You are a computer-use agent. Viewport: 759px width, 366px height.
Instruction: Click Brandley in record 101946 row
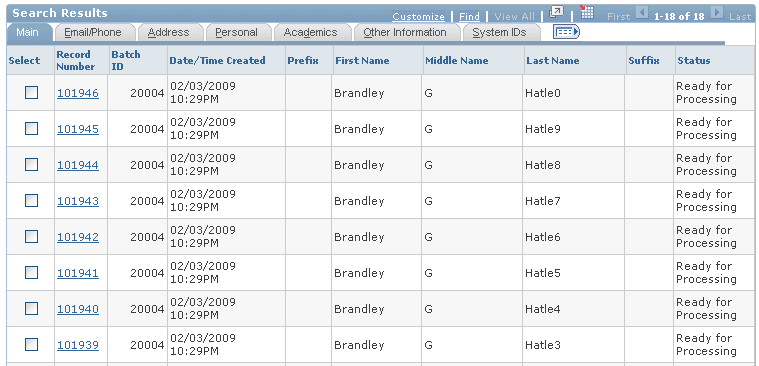point(359,93)
